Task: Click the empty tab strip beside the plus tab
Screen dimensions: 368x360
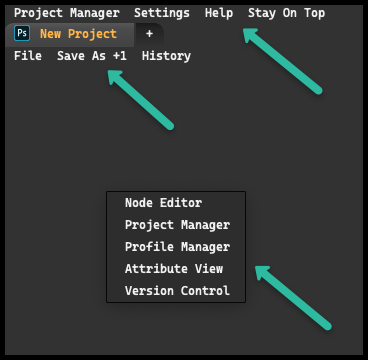Action: (x=263, y=35)
